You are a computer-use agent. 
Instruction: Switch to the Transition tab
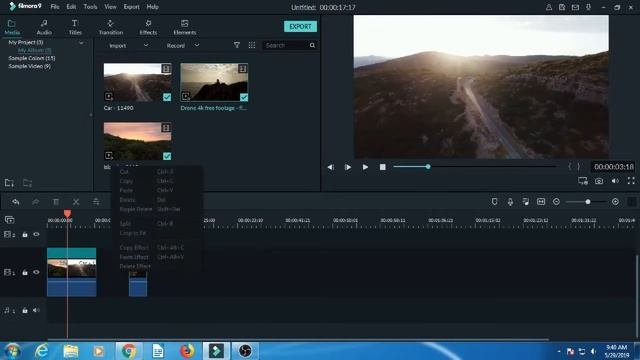click(111, 27)
